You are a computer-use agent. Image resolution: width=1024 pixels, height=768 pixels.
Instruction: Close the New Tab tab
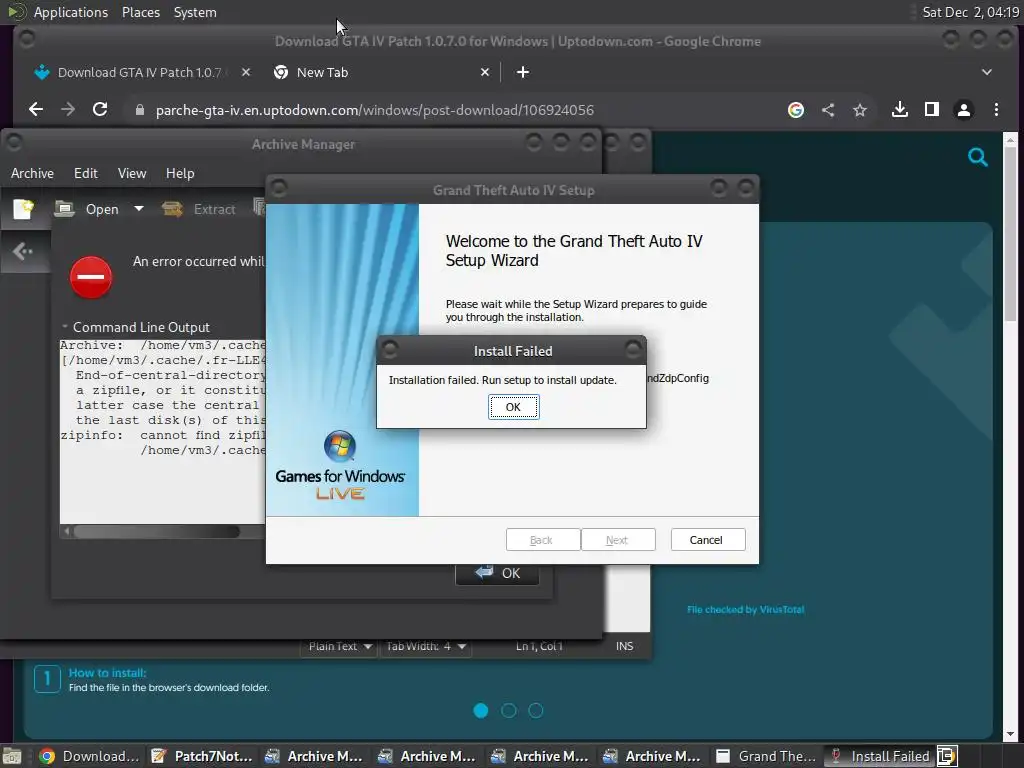[485, 72]
